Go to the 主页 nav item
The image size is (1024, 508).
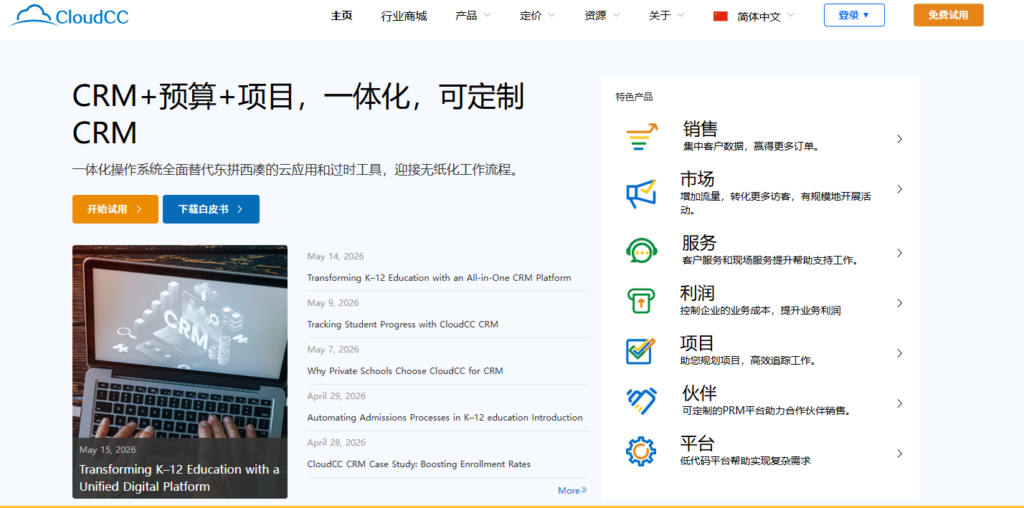(342, 16)
